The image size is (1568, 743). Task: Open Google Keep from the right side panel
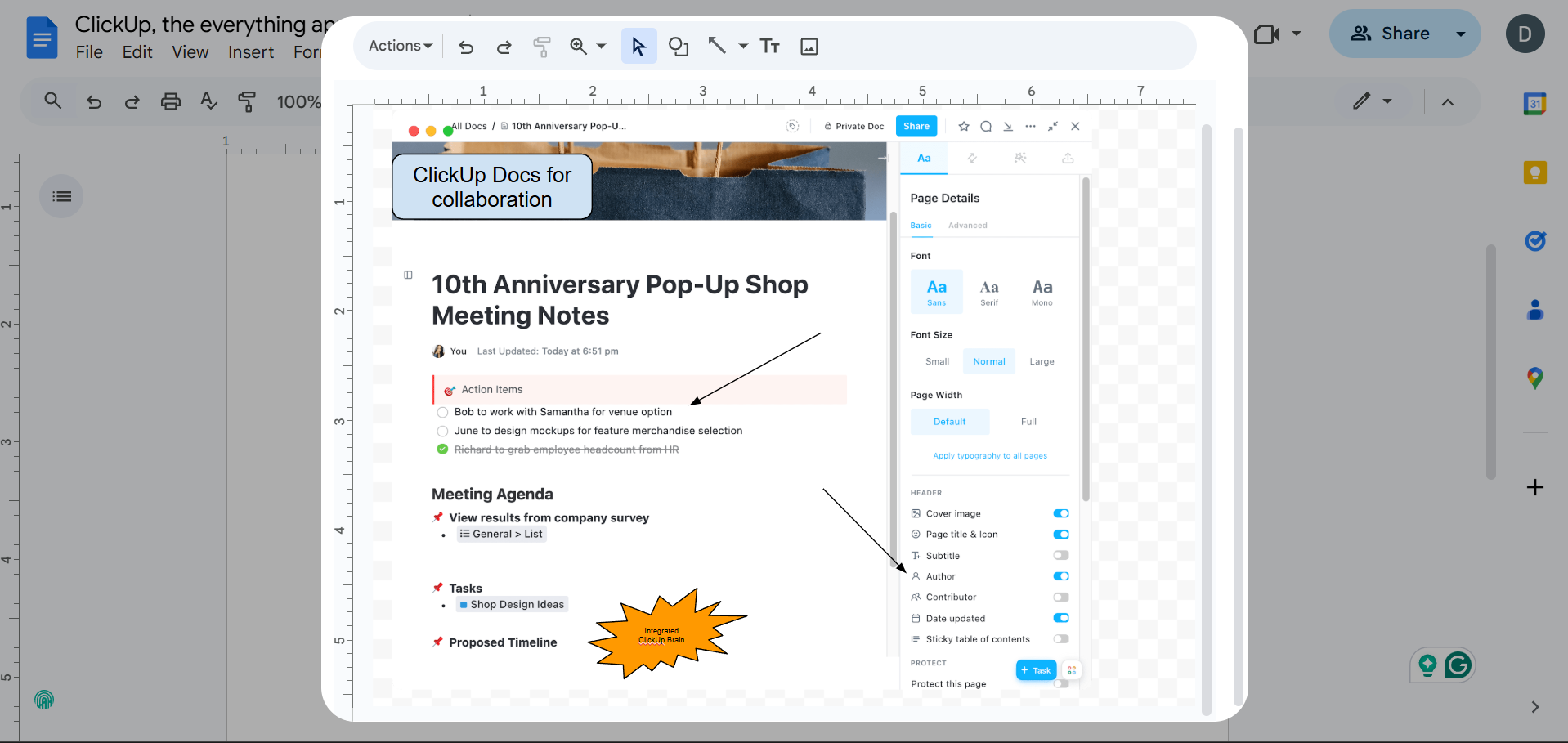point(1535,172)
